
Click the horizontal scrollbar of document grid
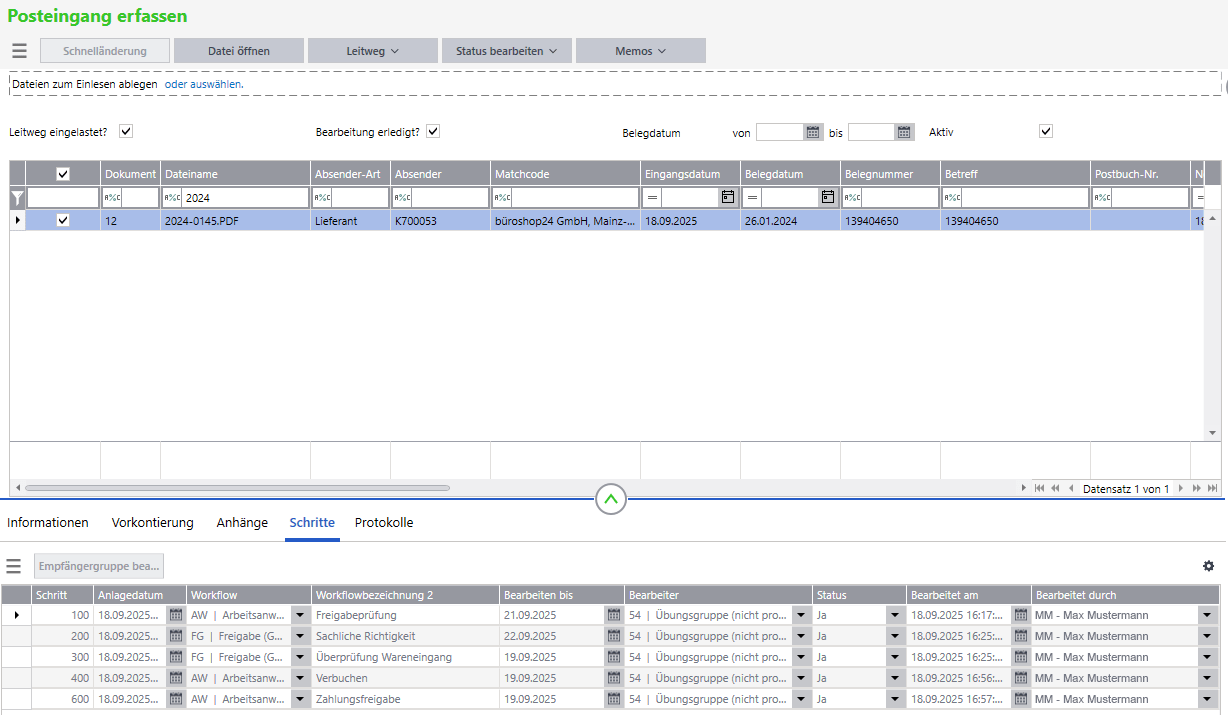tap(238, 488)
